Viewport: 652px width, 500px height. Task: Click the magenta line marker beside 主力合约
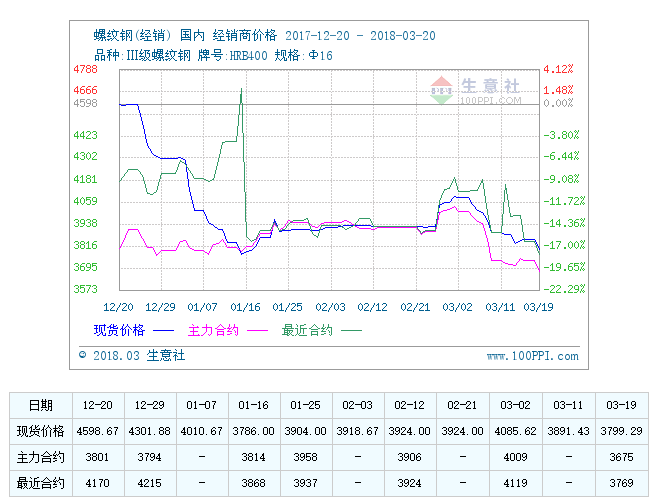pos(258,330)
